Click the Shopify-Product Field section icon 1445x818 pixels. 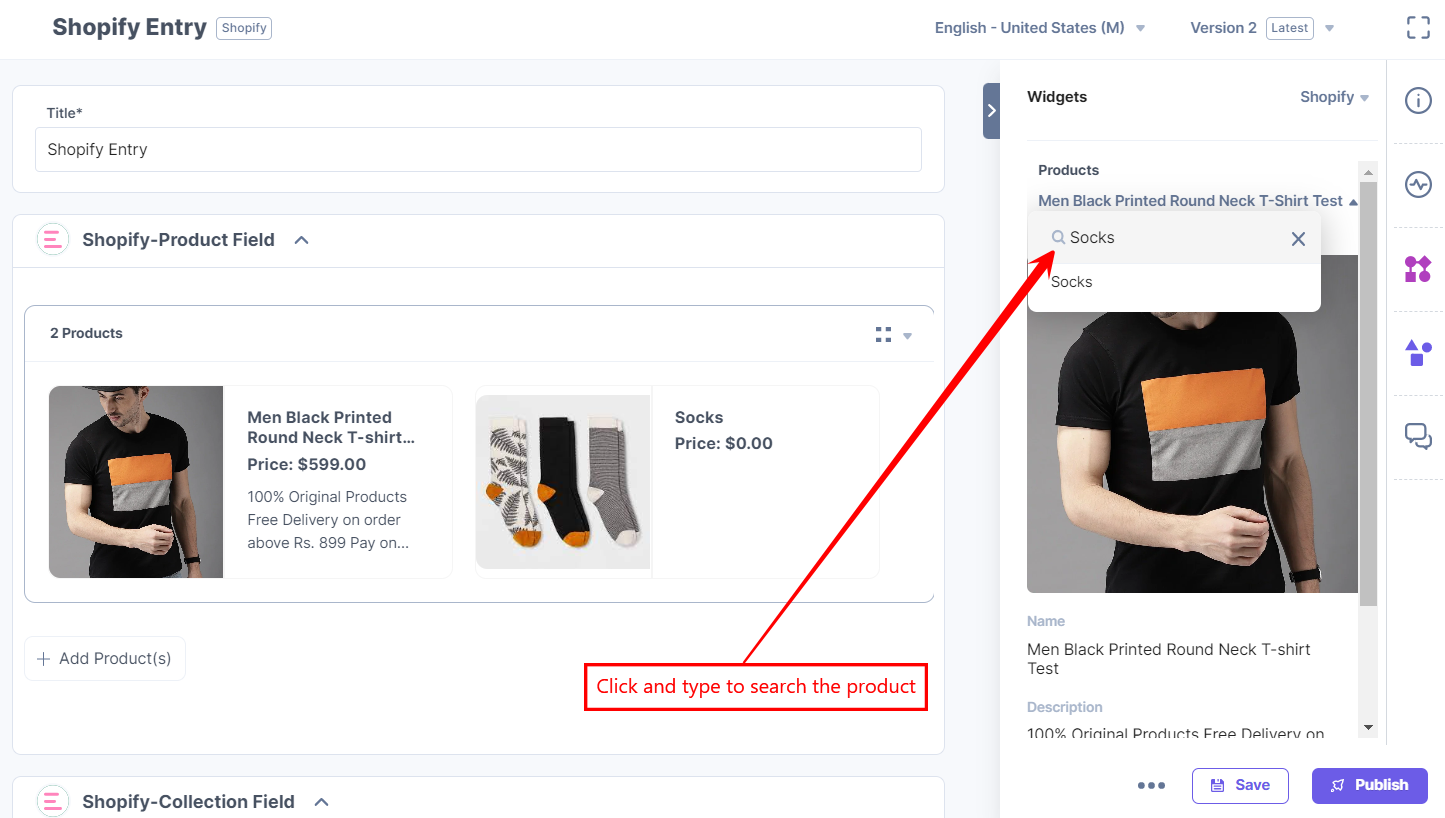coord(52,239)
